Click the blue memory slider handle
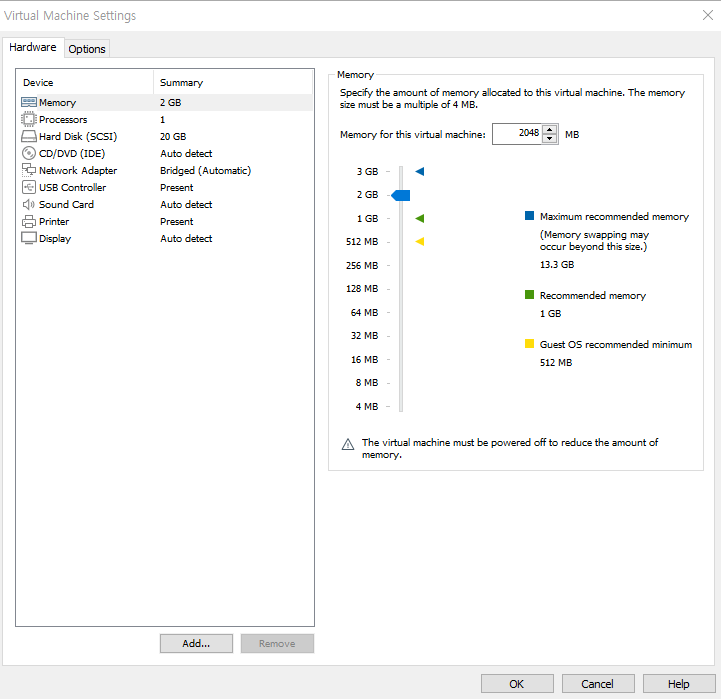 (401, 195)
